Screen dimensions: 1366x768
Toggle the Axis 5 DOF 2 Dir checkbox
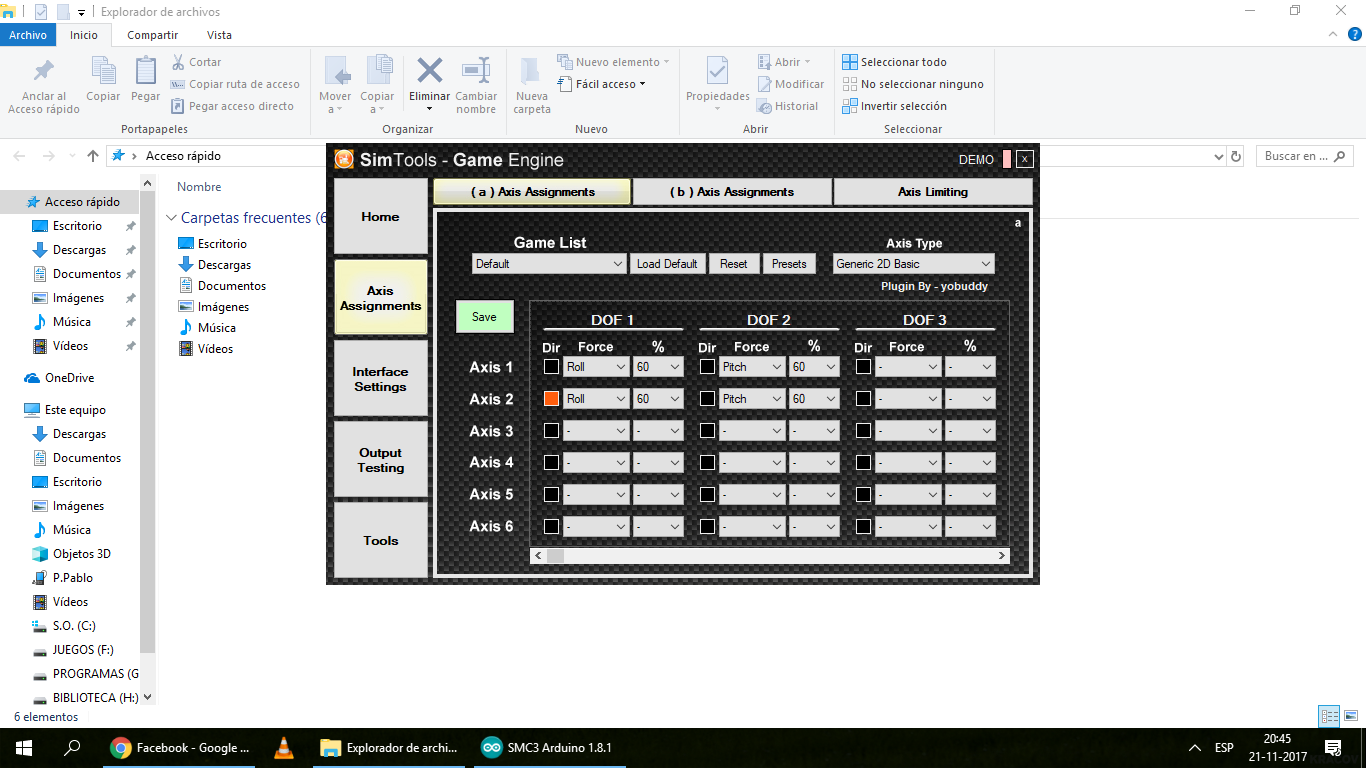(x=707, y=495)
